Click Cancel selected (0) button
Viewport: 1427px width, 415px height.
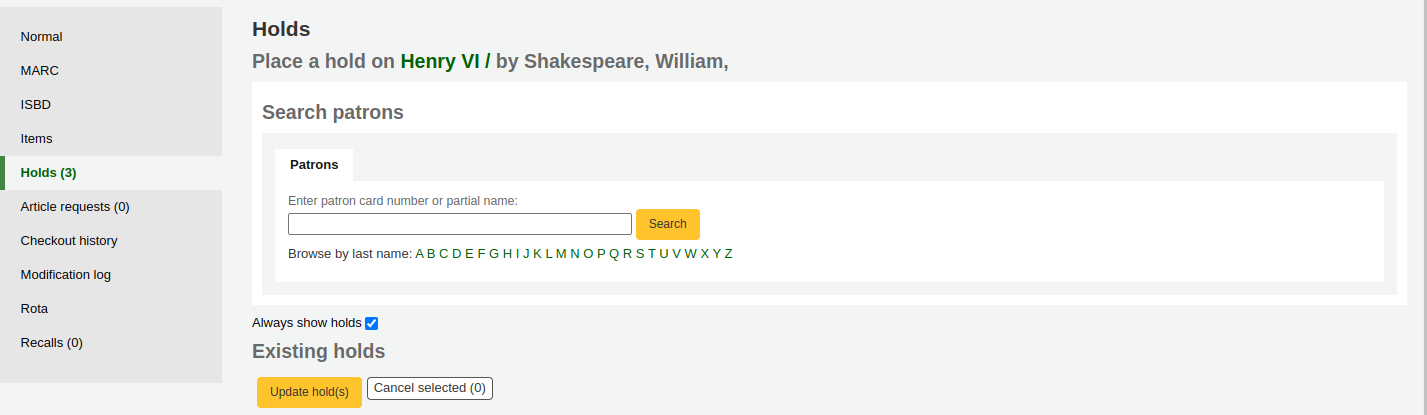pyautogui.click(x=430, y=388)
